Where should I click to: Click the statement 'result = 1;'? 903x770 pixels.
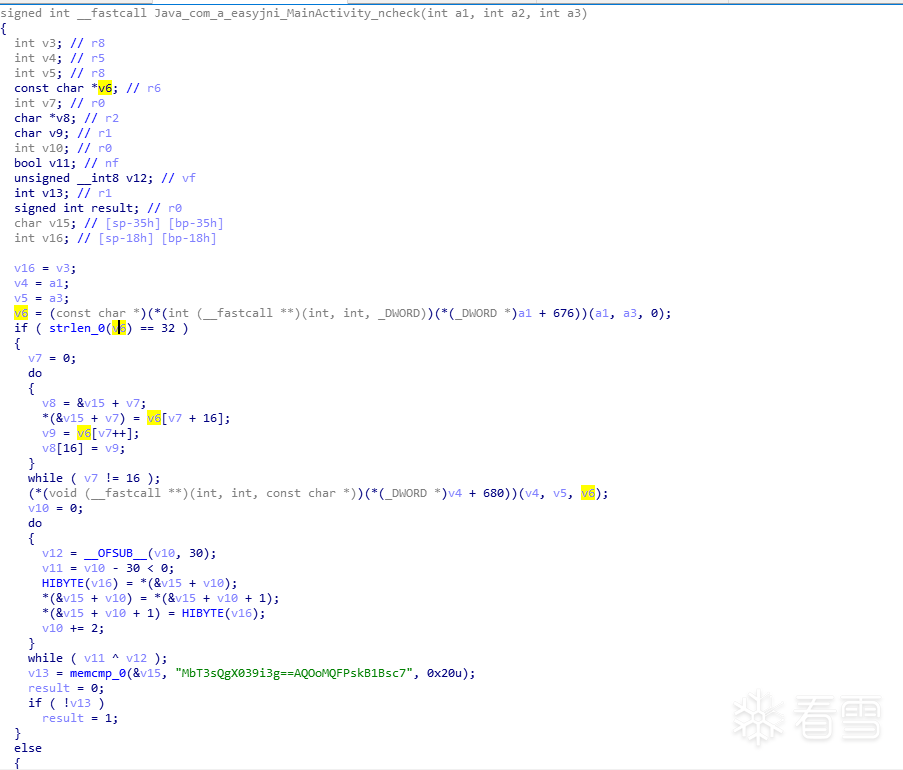[80, 718]
